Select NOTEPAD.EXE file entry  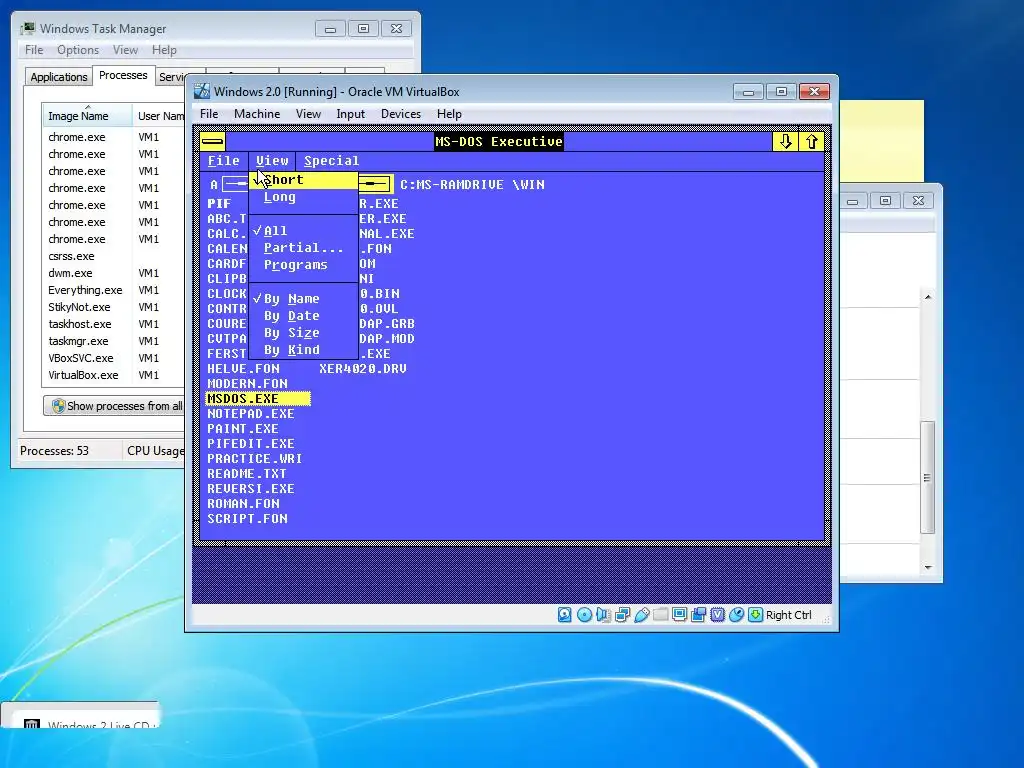tap(251, 413)
